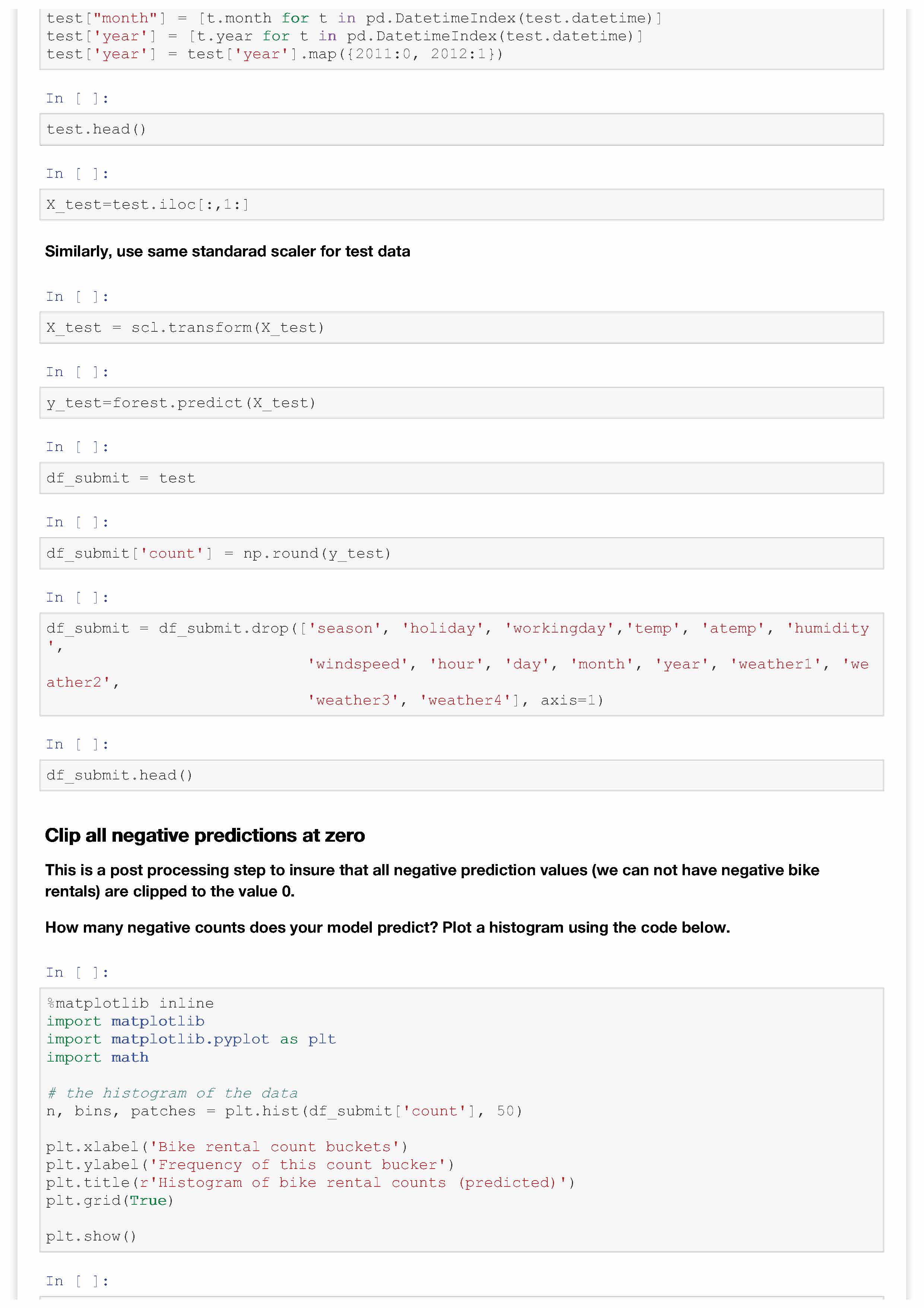Click In [ ]: prompt above matplotlib cell
The image size is (924, 1308).
pyautogui.click(x=77, y=973)
